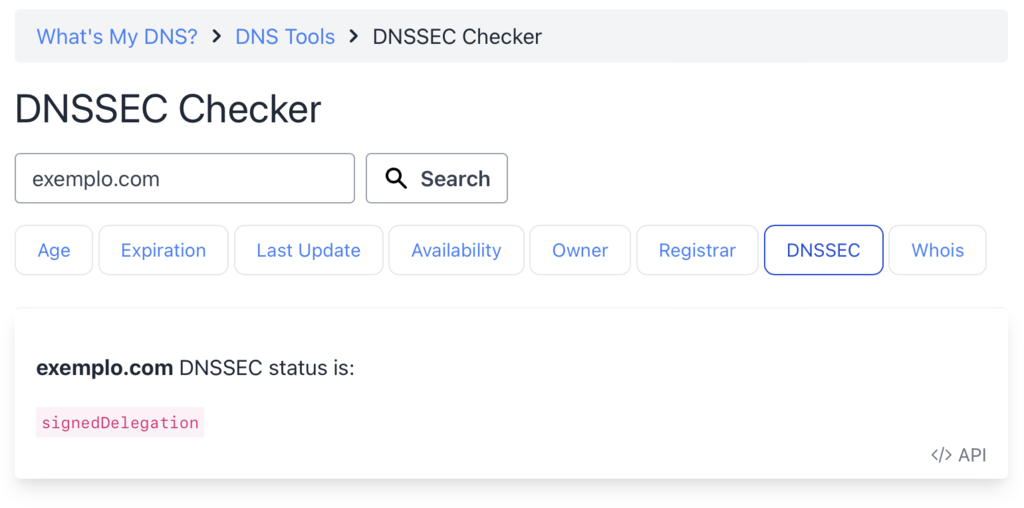
Task: Click the Search button
Action: pos(437,178)
